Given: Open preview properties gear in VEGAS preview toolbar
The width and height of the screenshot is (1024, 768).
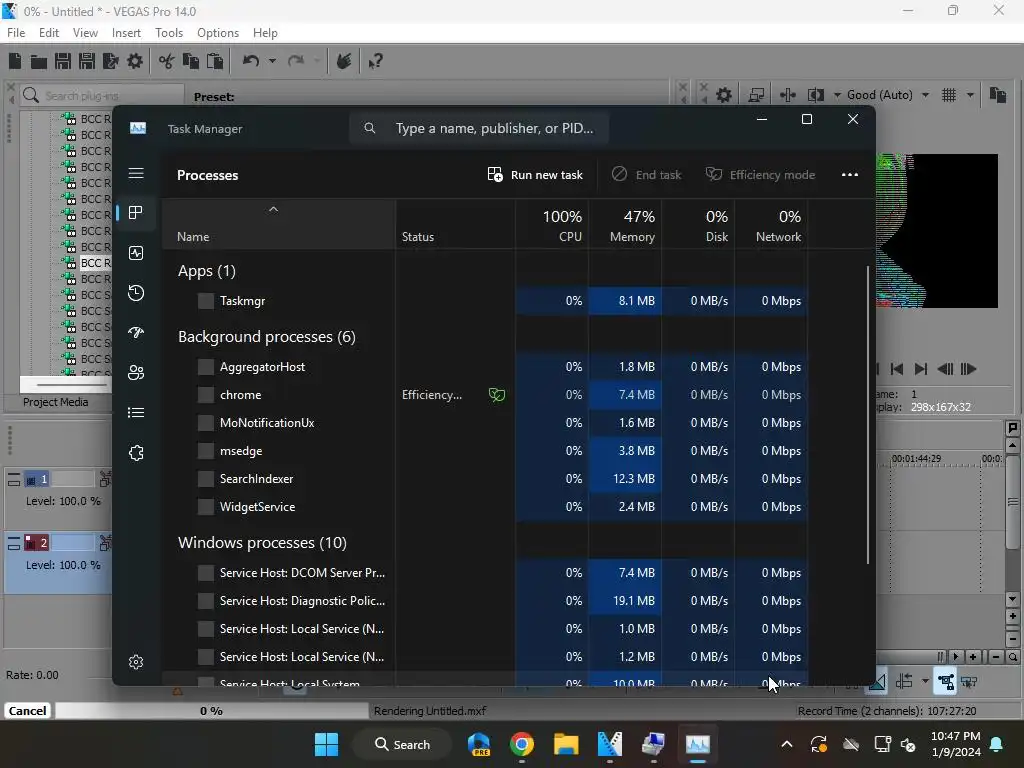Looking at the screenshot, I should [724, 95].
